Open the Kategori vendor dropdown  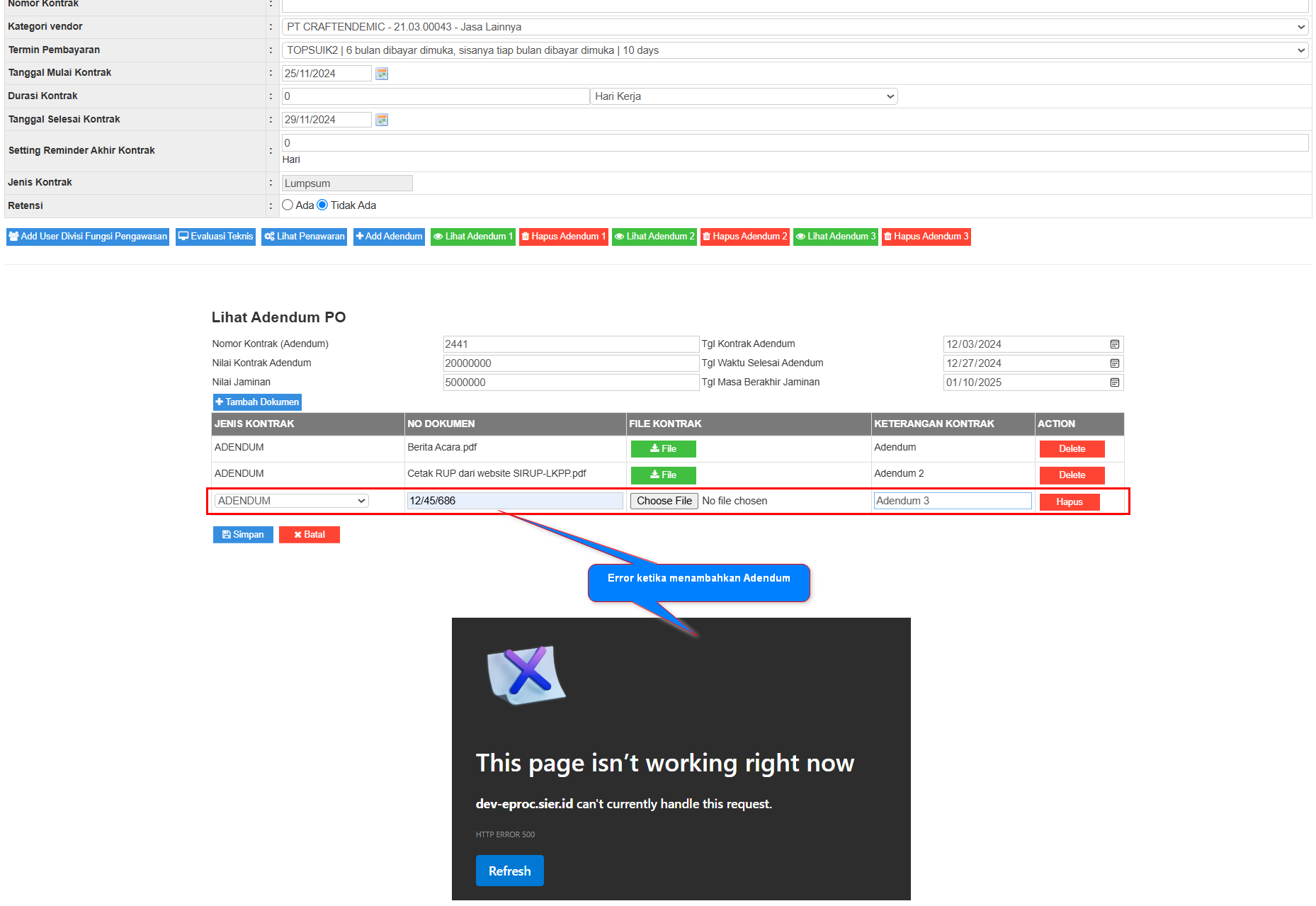(795, 27)
